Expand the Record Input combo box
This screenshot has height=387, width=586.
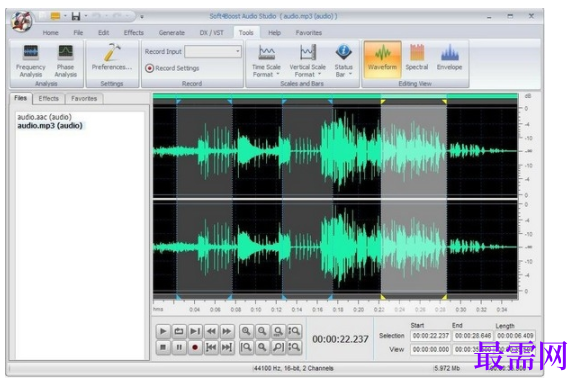click(x=213, y=52)
